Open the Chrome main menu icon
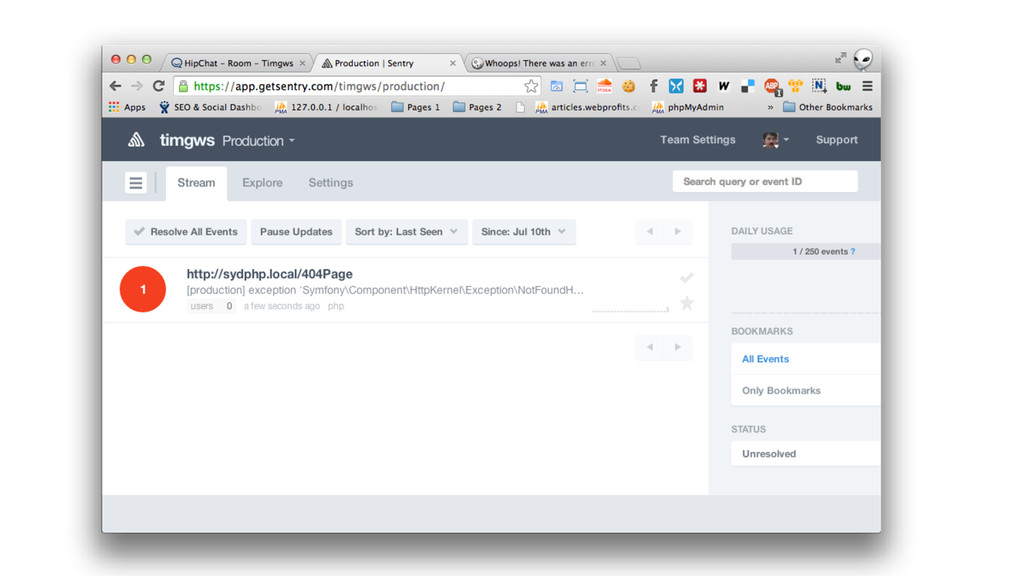 [867, 86]
